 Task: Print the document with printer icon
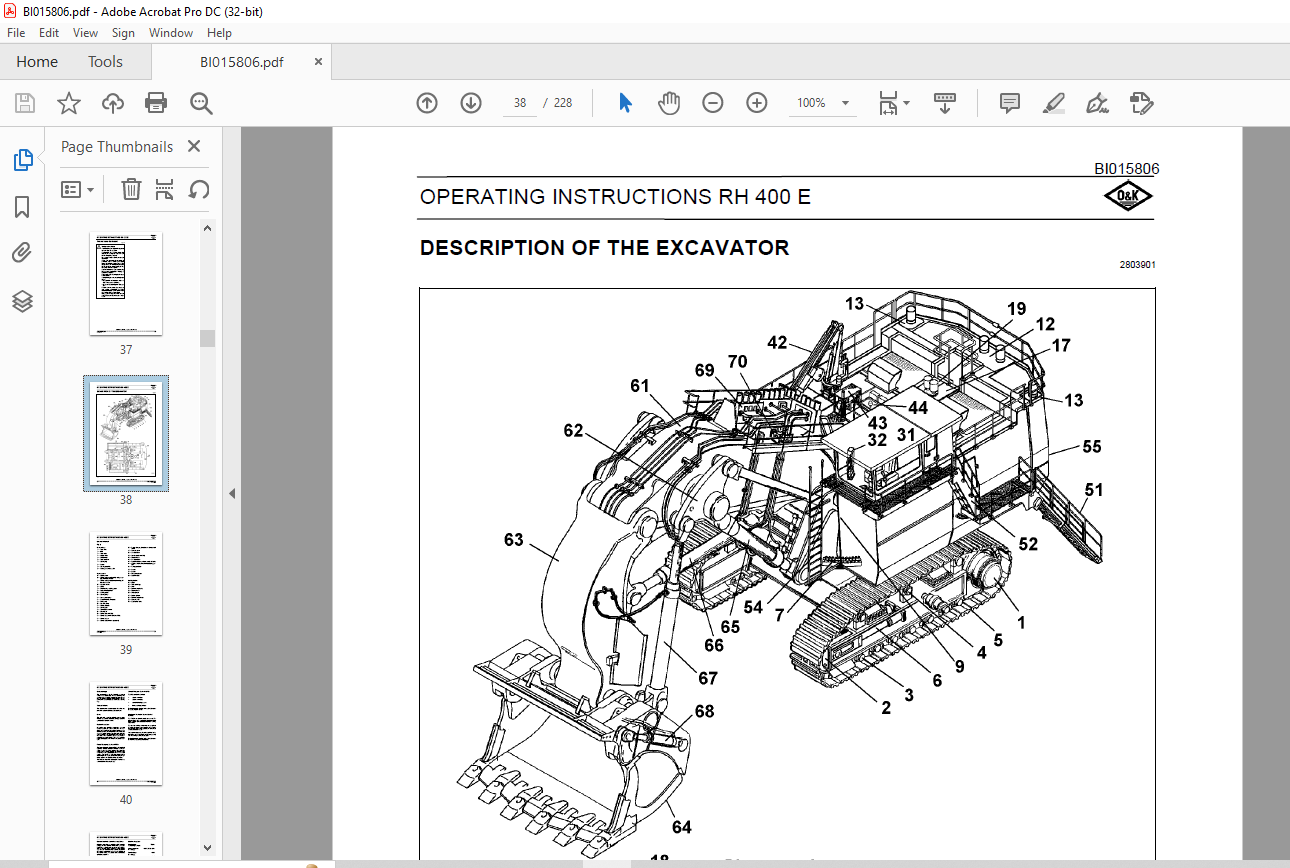coord(156,103)
